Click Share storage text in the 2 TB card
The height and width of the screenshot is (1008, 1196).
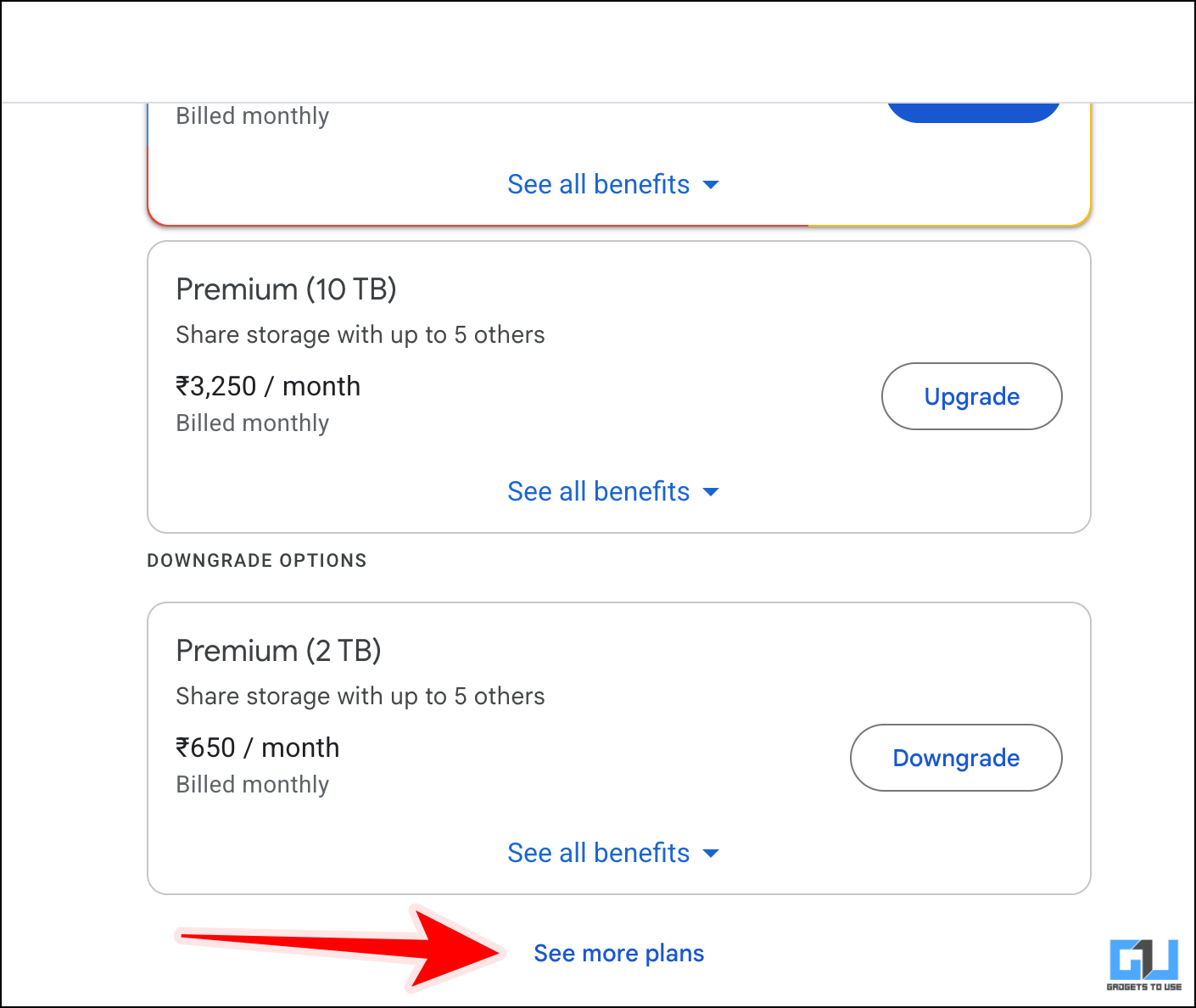(x=360, y=697)
